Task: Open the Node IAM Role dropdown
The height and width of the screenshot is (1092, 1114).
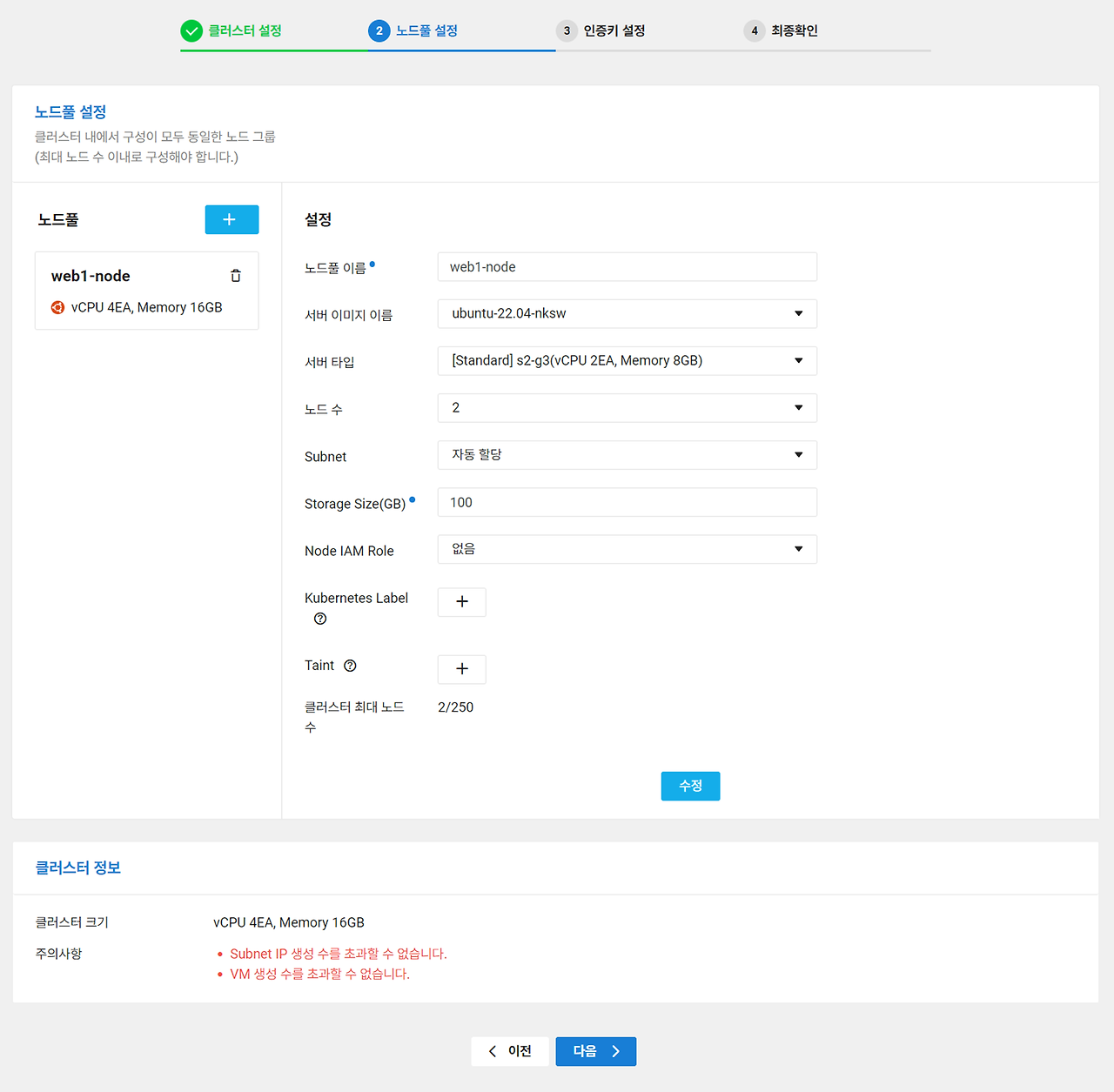Action: pyautogui.click(x=627, y=549)
